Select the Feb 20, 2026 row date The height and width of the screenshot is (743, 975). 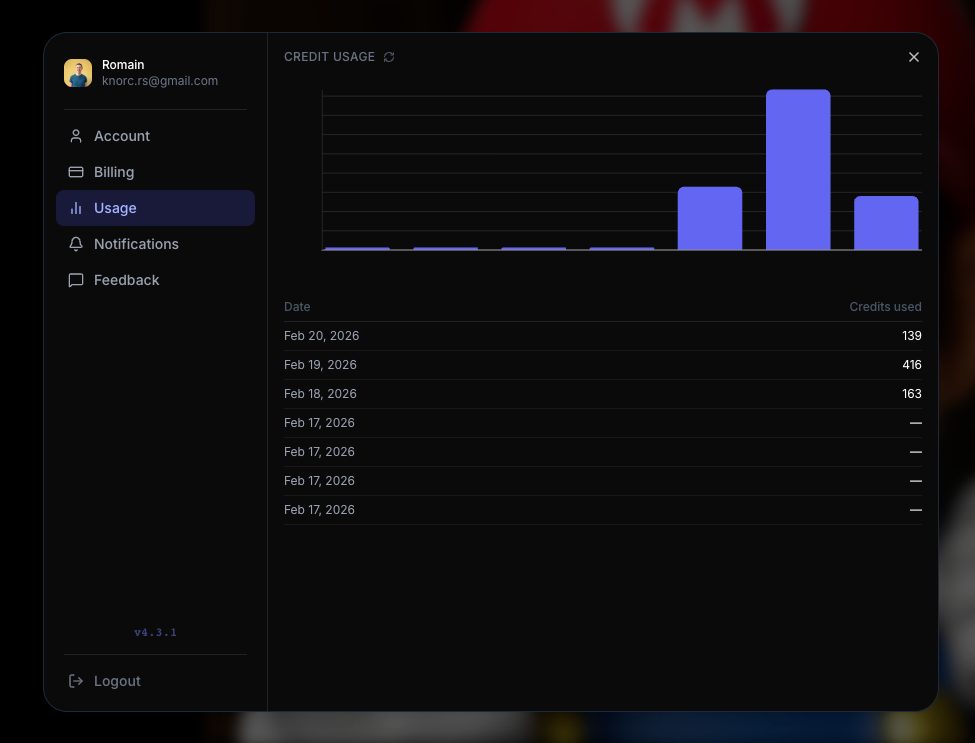(x=321, y=336)
